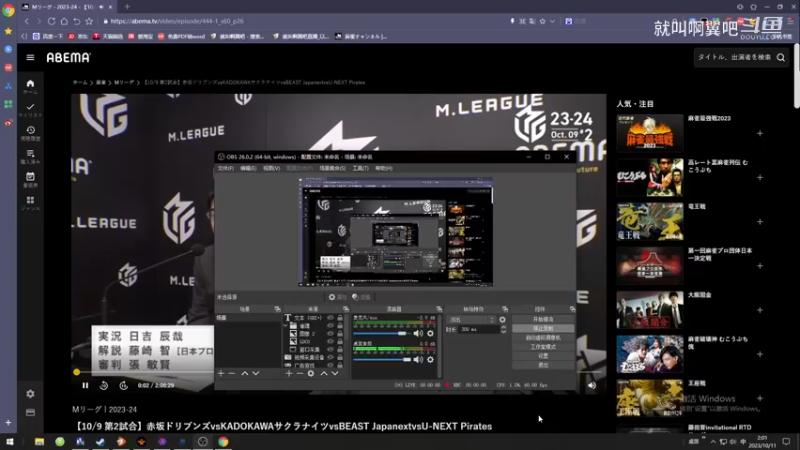Viewport: 800px width, 450px height.
Task: Click the ABEMA video progress handle
Action: tap(77, 372)
